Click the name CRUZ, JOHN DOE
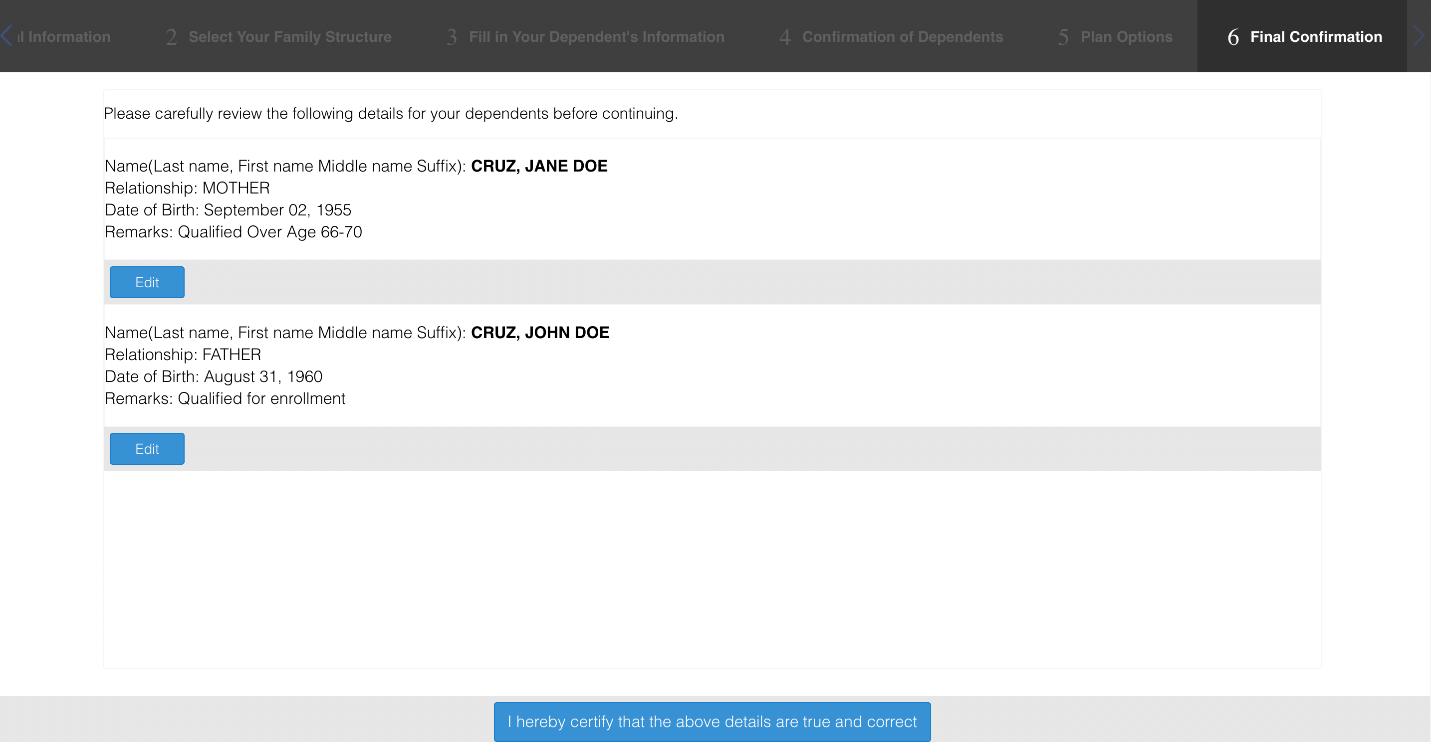The width and height of the screenshot is (1431, 742). (540, 333)
